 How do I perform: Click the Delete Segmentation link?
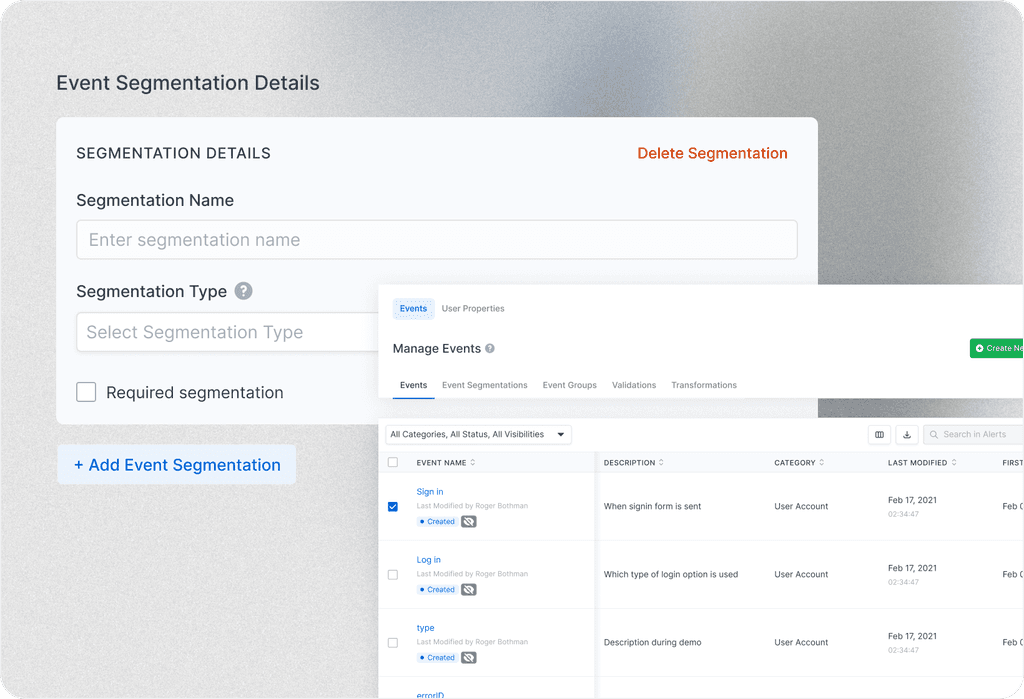pyautogui.click(x=712, y=153)
